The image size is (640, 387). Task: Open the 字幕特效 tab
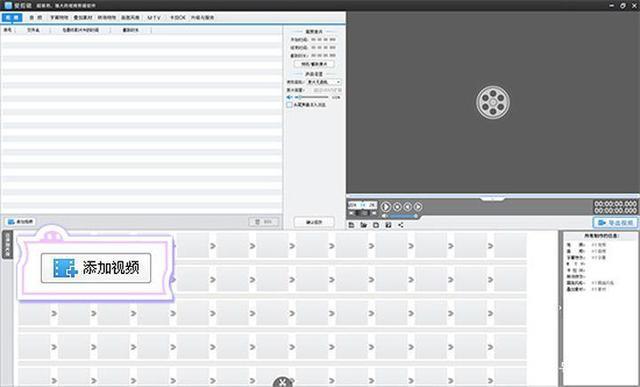[x=59, y=18]
